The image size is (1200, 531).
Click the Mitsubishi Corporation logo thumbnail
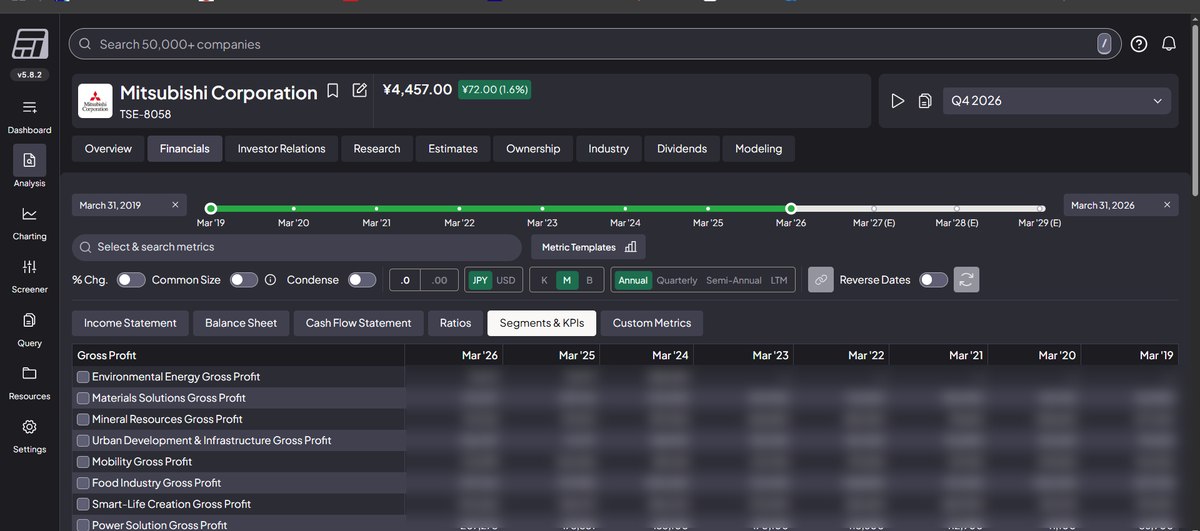click(x=96, y=101)
